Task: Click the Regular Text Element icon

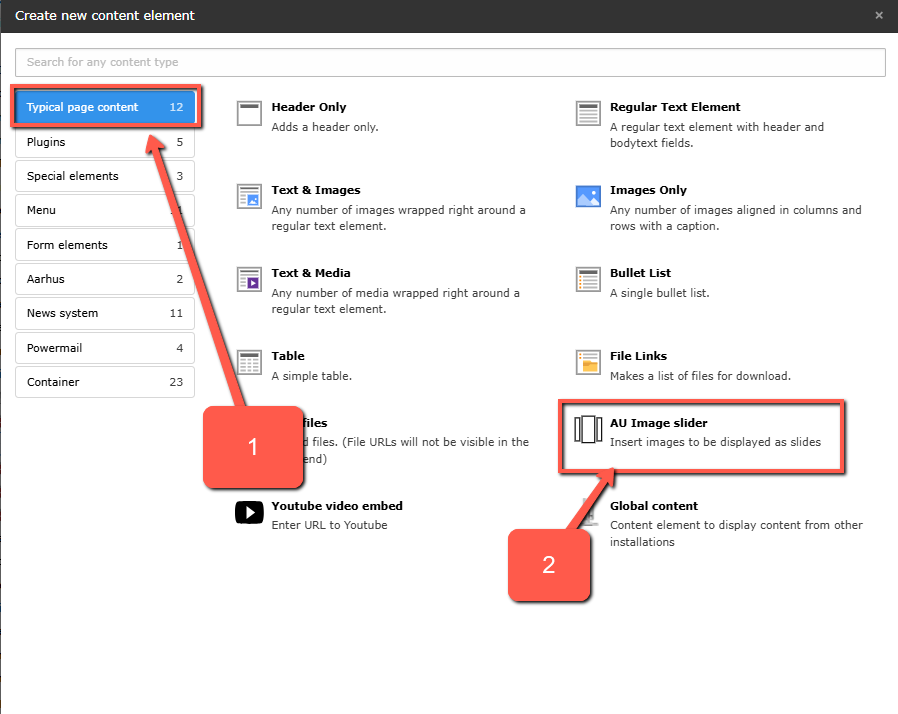Action: [x=588, y=114]
